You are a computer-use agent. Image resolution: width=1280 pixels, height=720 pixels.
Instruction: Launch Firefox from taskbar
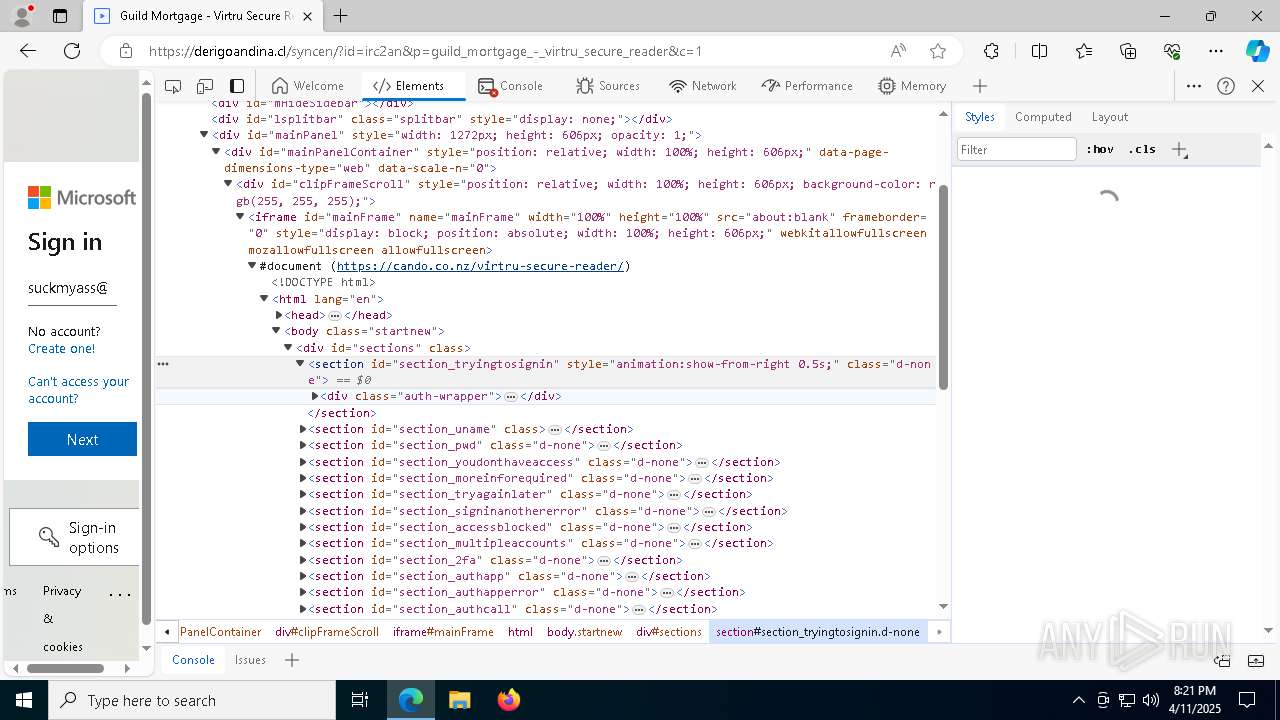click(509, 700)
